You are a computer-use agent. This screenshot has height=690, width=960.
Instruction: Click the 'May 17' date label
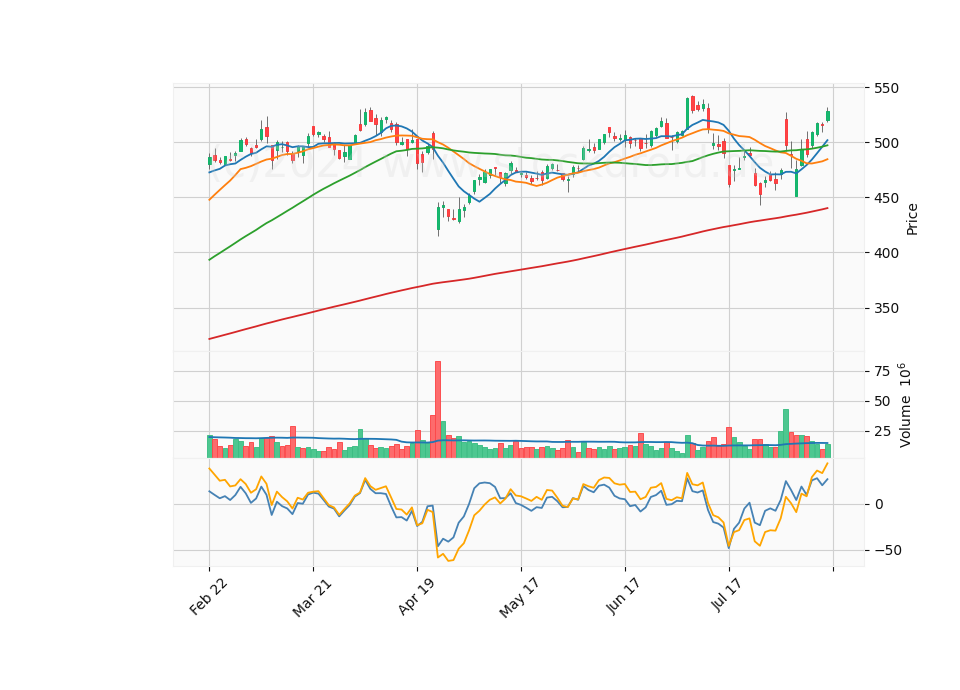tap(520, 598)
